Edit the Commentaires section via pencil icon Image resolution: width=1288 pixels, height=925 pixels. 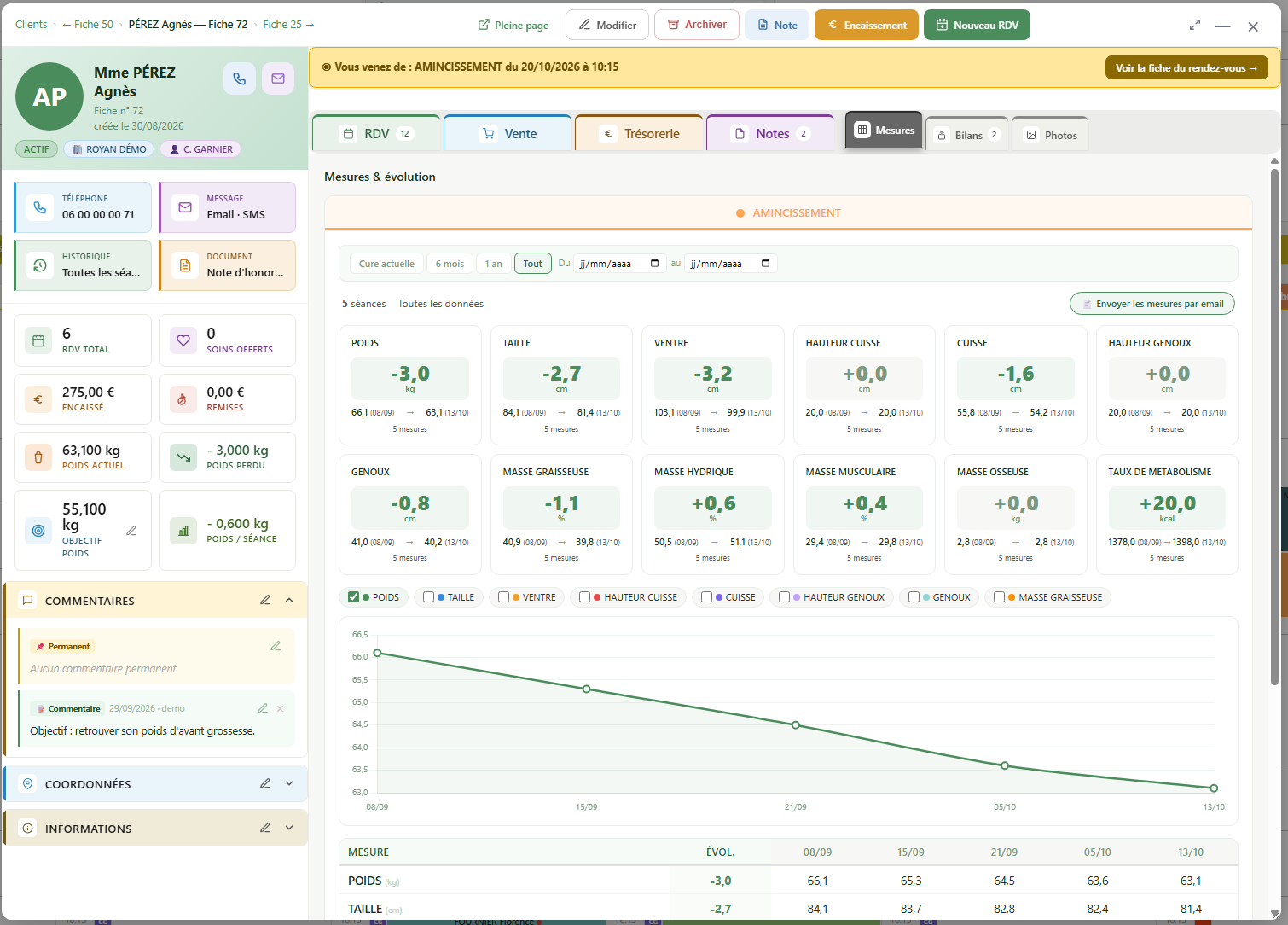pyautogui.click(x=265, y=600)
